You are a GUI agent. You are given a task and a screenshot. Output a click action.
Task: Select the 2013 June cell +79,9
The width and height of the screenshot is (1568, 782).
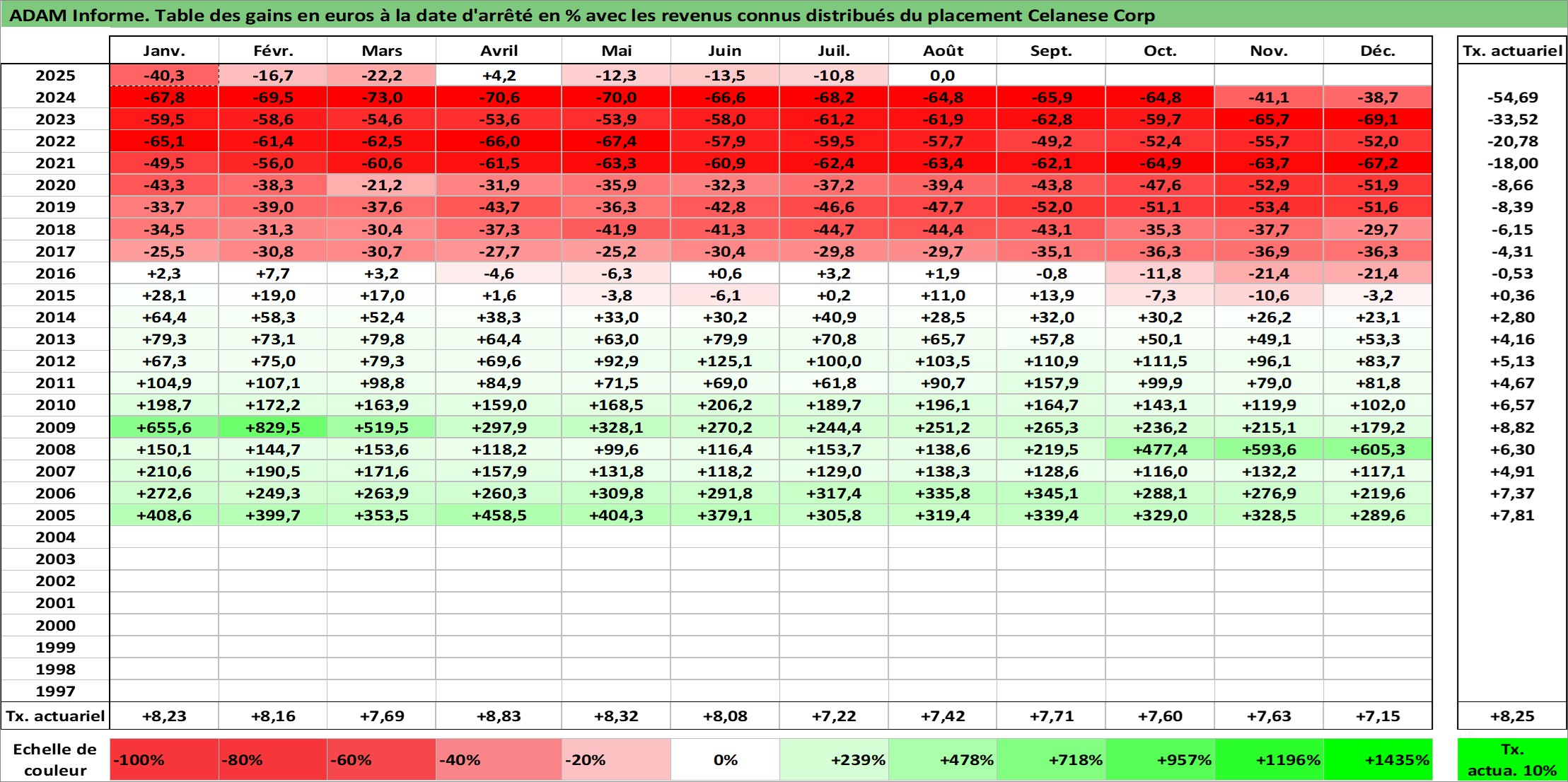point(725,339)
